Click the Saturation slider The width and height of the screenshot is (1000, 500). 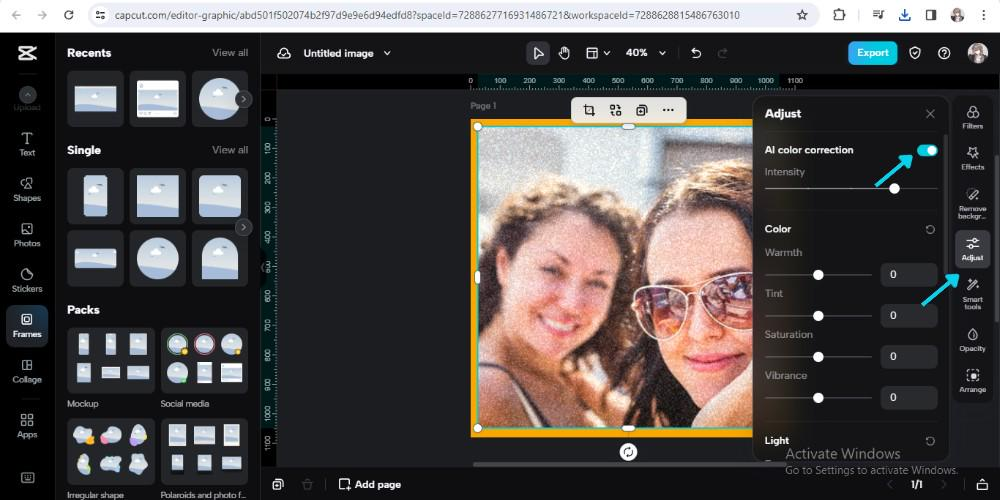[818, 357]
